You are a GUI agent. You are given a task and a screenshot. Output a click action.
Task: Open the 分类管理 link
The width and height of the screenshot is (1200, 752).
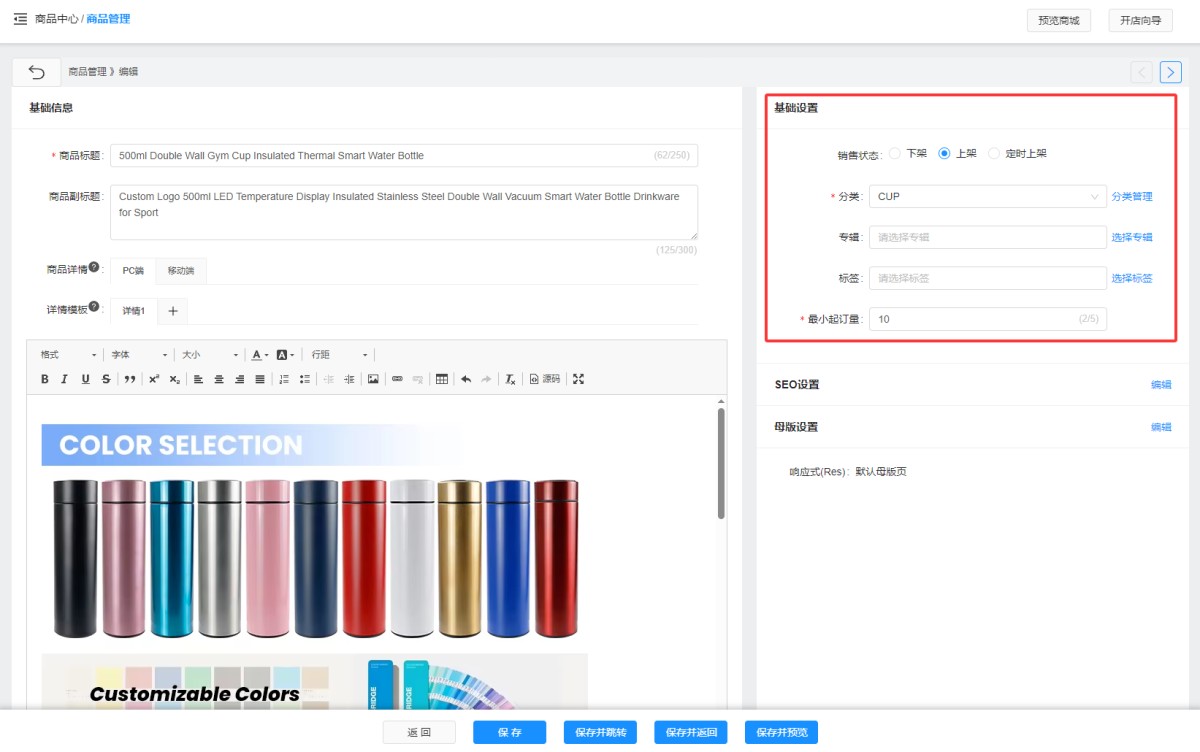[x=1132, y=197]
